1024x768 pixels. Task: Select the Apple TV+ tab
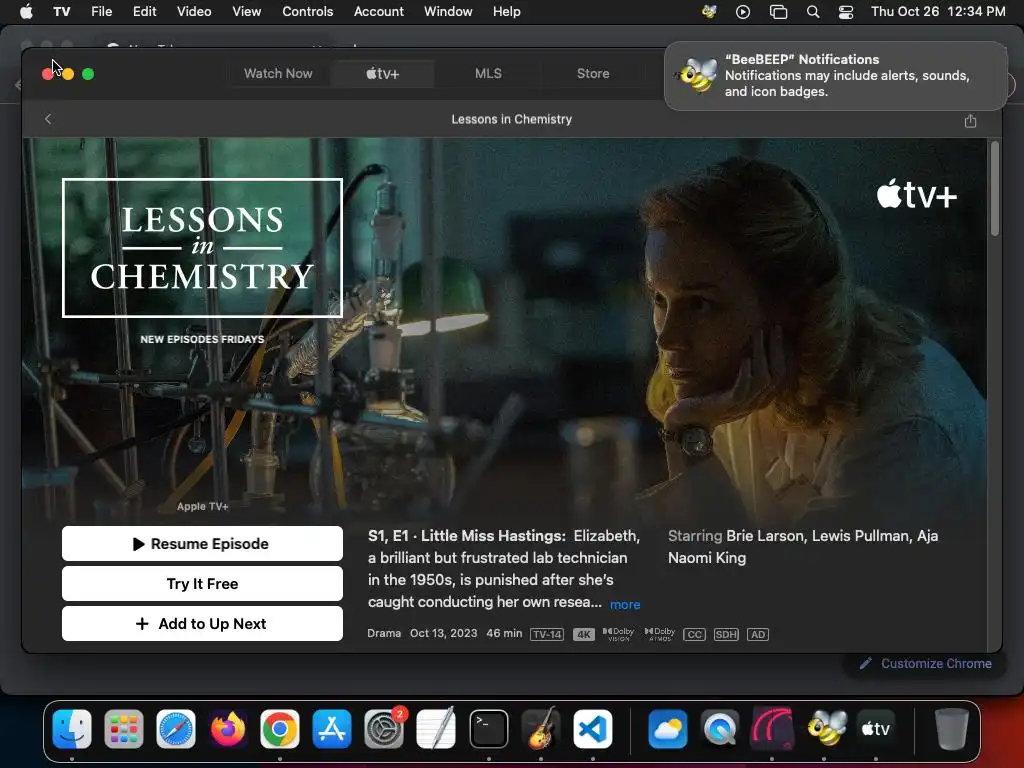(x=383, y=74)
